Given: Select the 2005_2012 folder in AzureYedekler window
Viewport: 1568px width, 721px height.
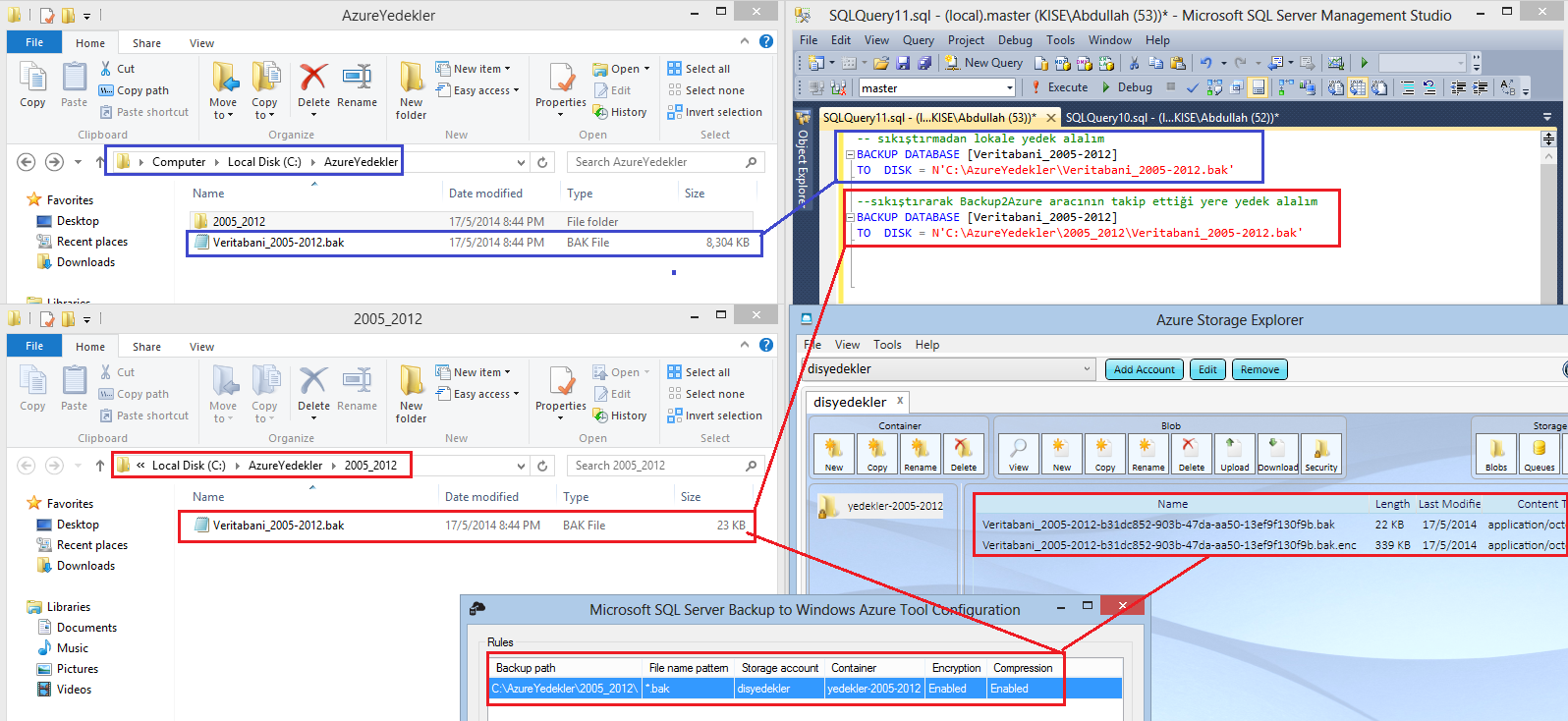Looking at the screenshot, I should tap(471, 221).
